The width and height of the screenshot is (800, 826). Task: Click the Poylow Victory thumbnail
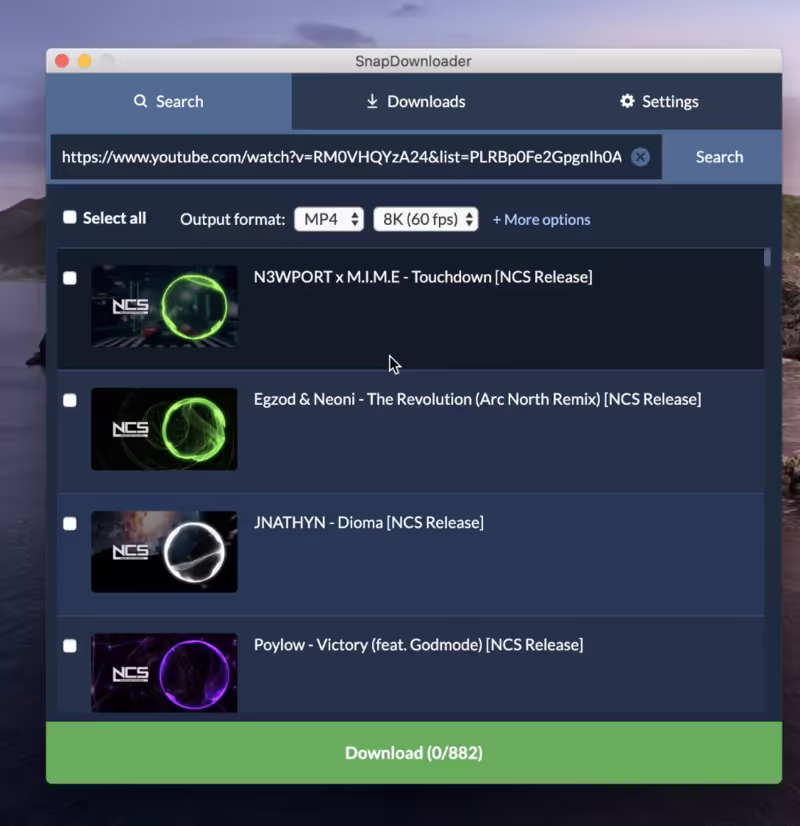pos(164,673)
